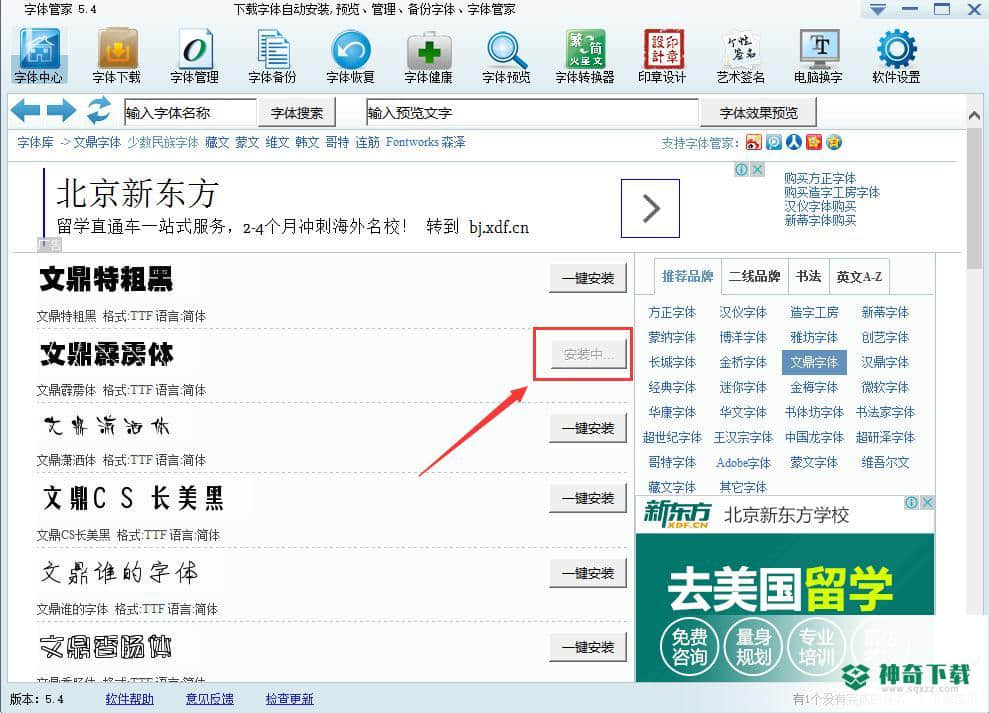Select the highlighted 文鼎字体 brand
The image size is (989, 713).
tap(814, 362)
